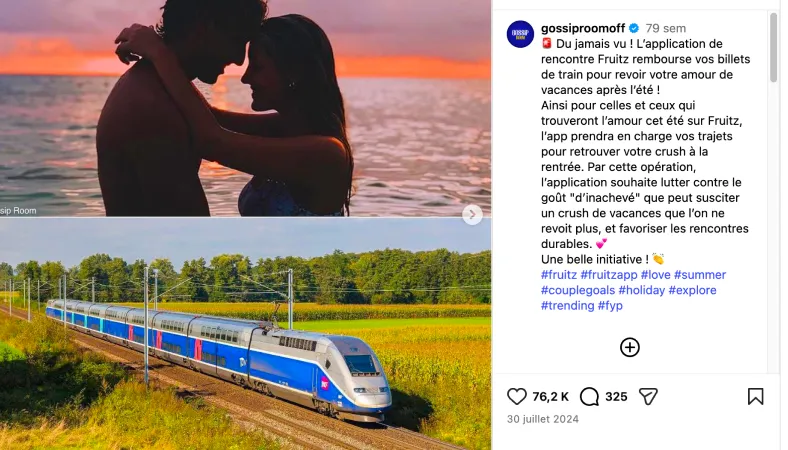
Task: Open the #fyp hashtag
Action: coord(612,306)
